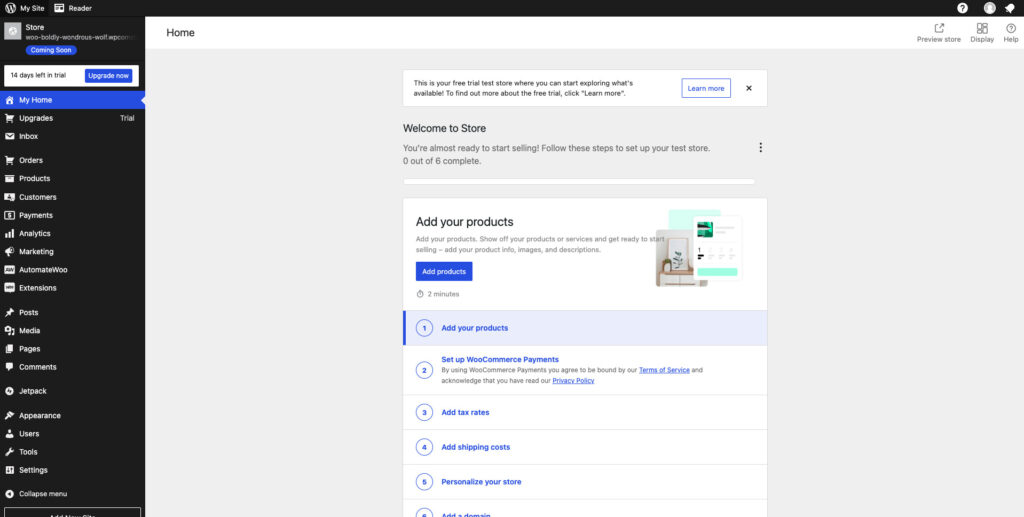This screenshot has height=517, width=1024.
Task: Open the Terms of Service link
Action: coord(664,370)
